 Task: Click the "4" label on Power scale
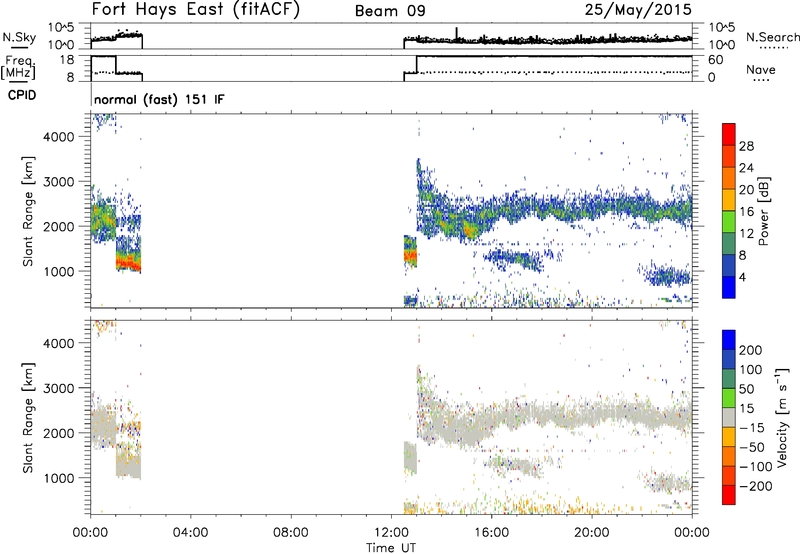tap(742, 277)
